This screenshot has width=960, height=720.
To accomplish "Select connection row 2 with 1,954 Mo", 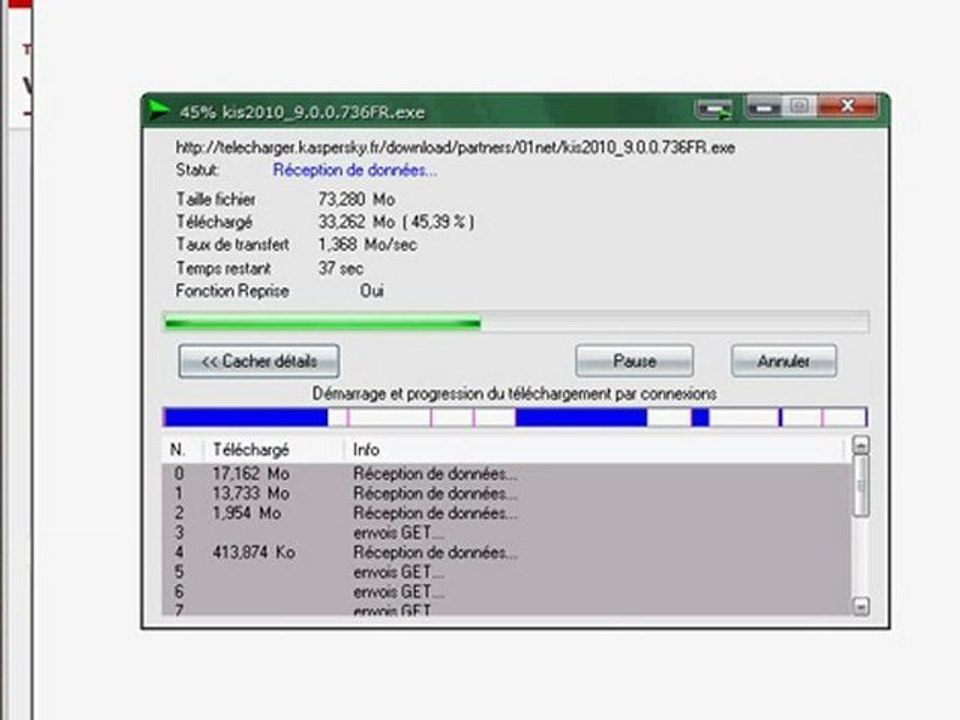I will (506, 513).
